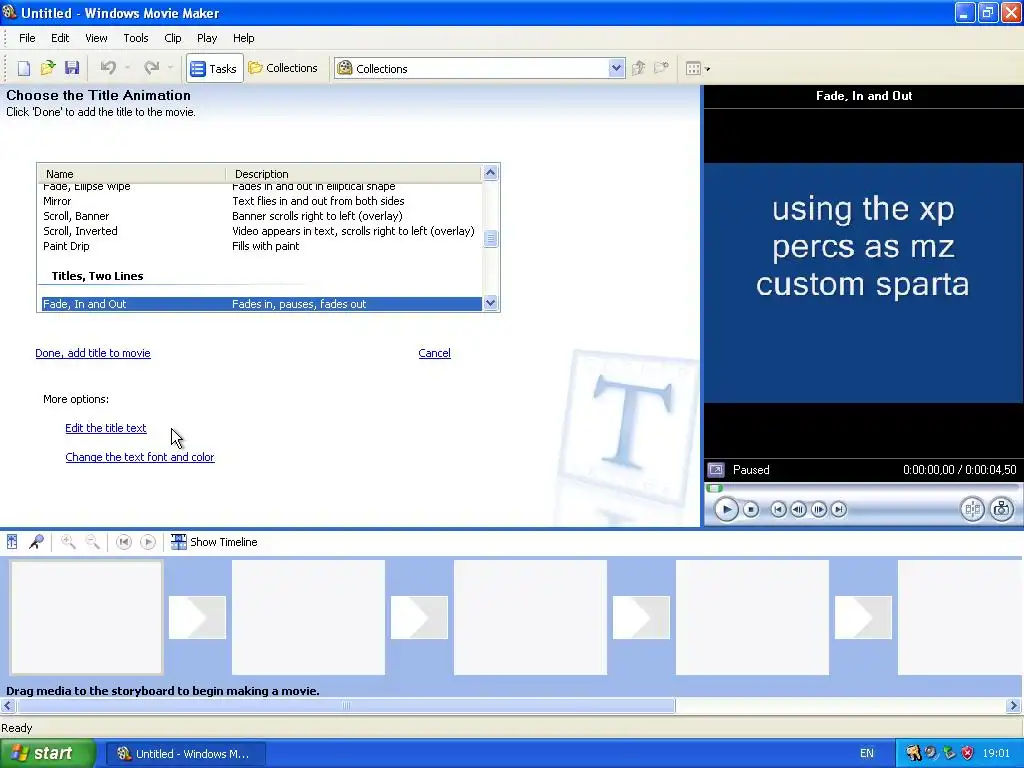The height and width of the screenshot is (768, 1024).
Task: Click the storyboard scroll left arrow
Action: (x=8, y=705)
